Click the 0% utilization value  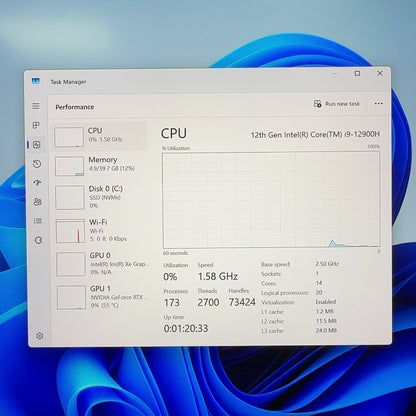tap(170, 277)
